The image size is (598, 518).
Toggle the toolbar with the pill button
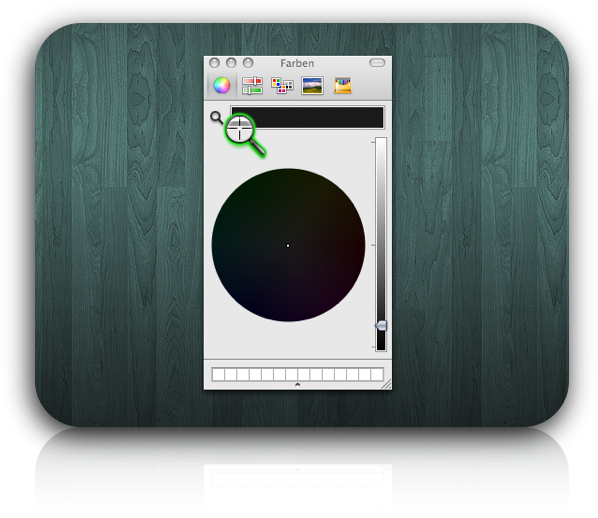[377, 63]
